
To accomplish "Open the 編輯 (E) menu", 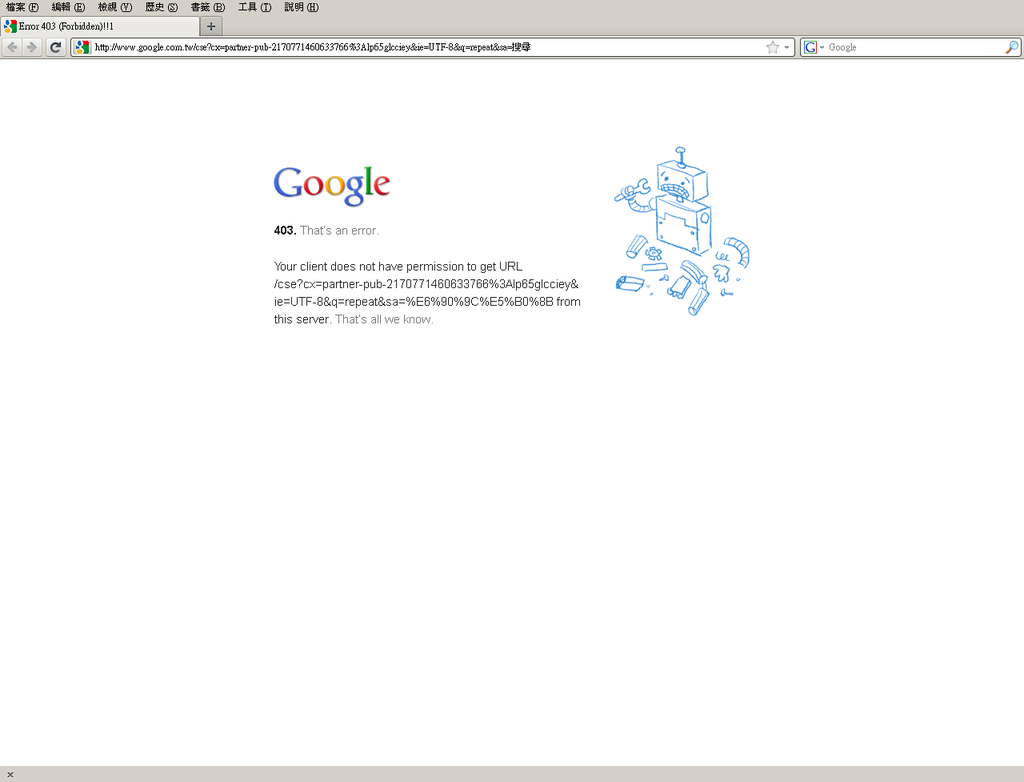I will pyautogui.click(x=69, y=7).
